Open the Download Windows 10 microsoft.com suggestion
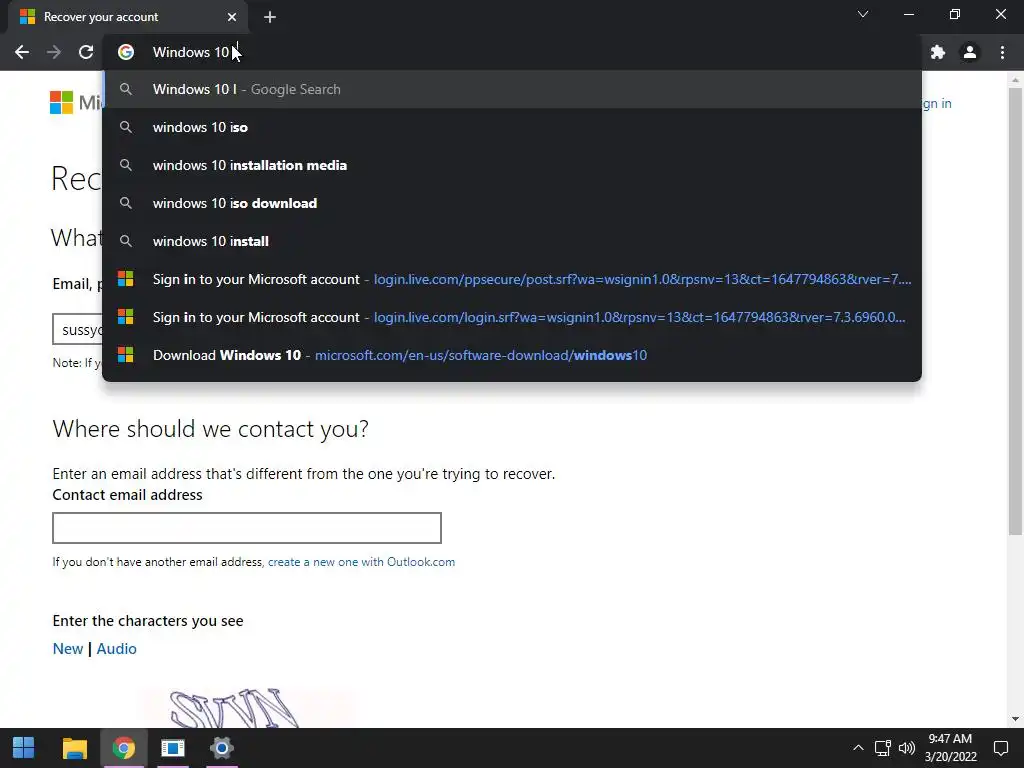The height and width of the screenshot is (768, 1024). point(512,355)
